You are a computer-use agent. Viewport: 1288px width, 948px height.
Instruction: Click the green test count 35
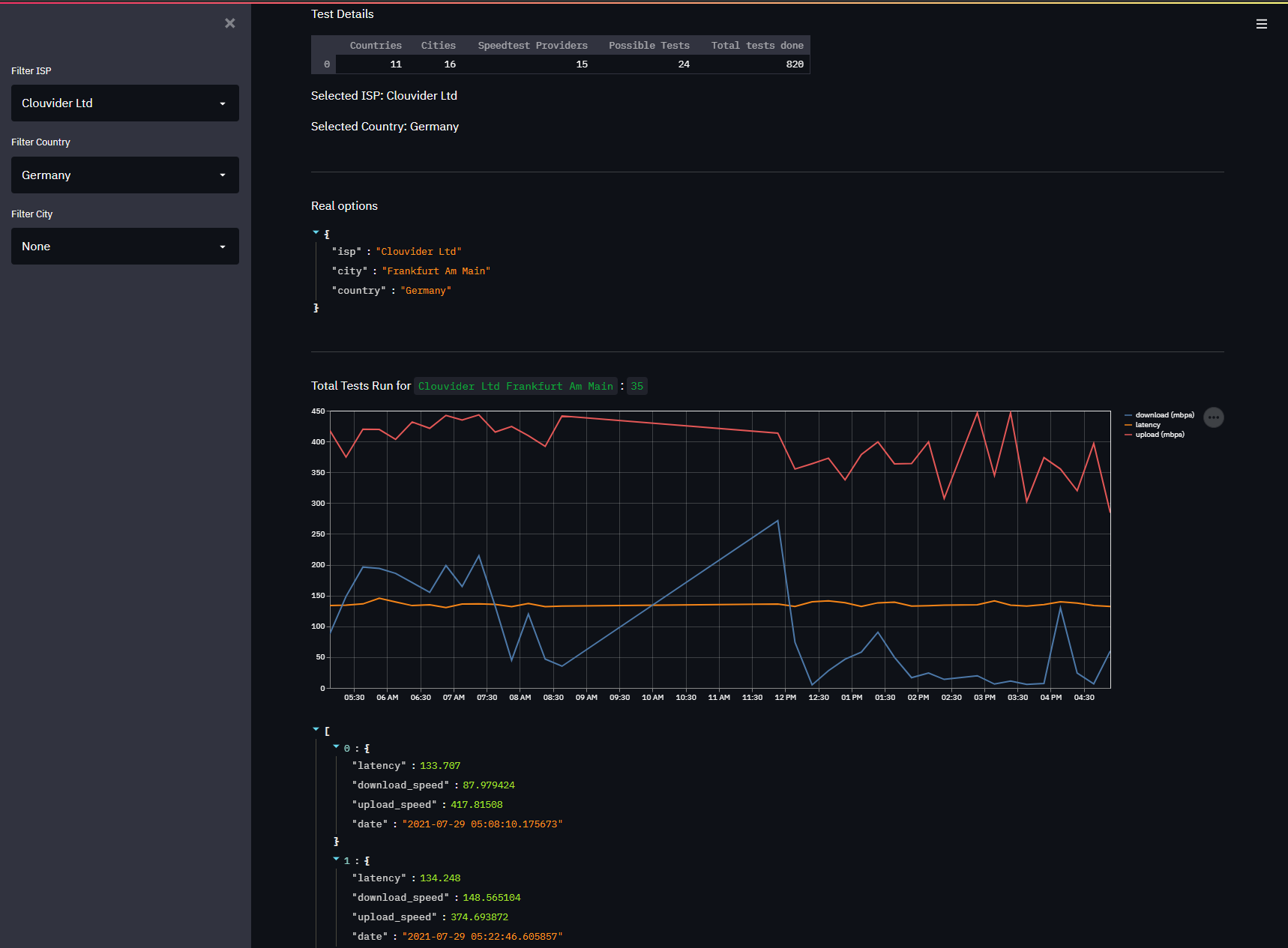[x=637, y=386]
